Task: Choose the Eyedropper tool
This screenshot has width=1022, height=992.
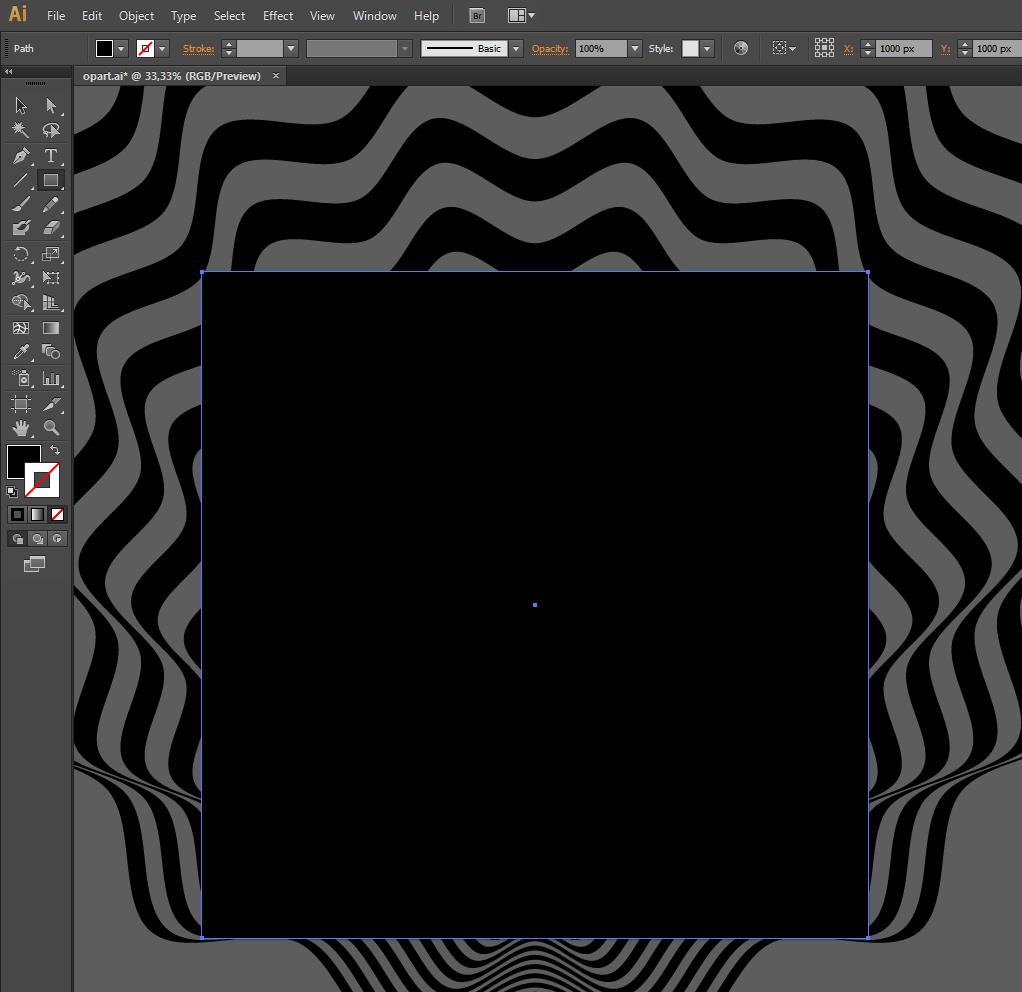Action: point(21,353)
